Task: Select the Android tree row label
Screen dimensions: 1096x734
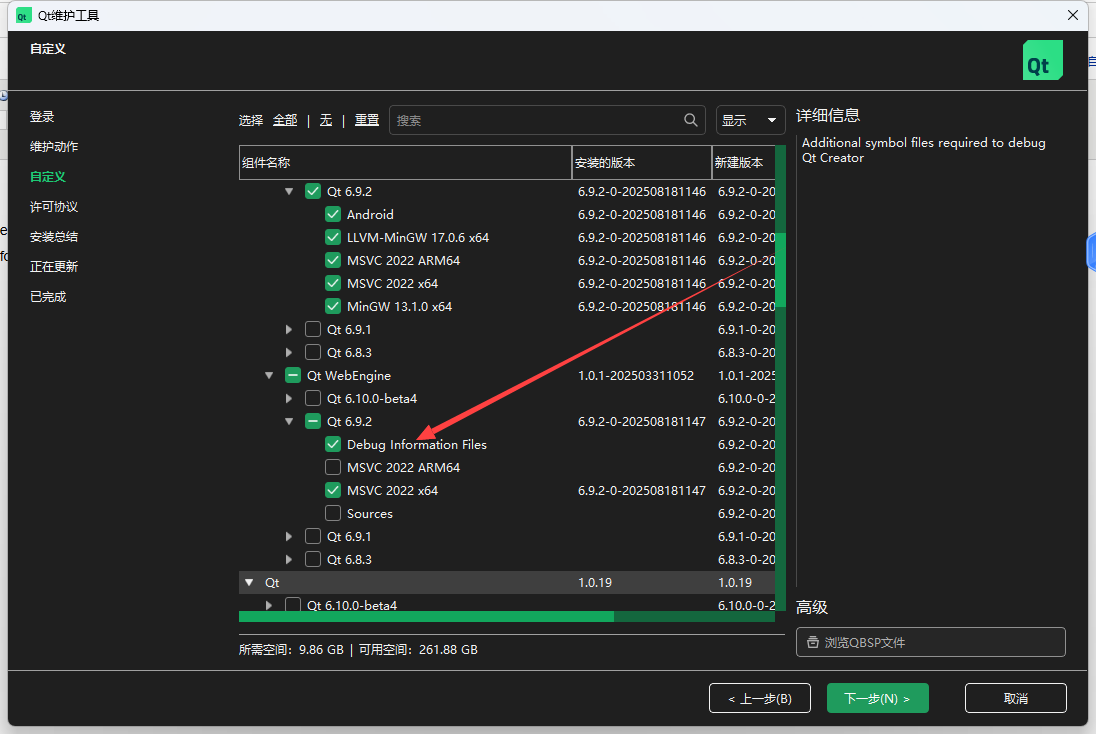Action: pyautogui.click(x=370, y=215)
